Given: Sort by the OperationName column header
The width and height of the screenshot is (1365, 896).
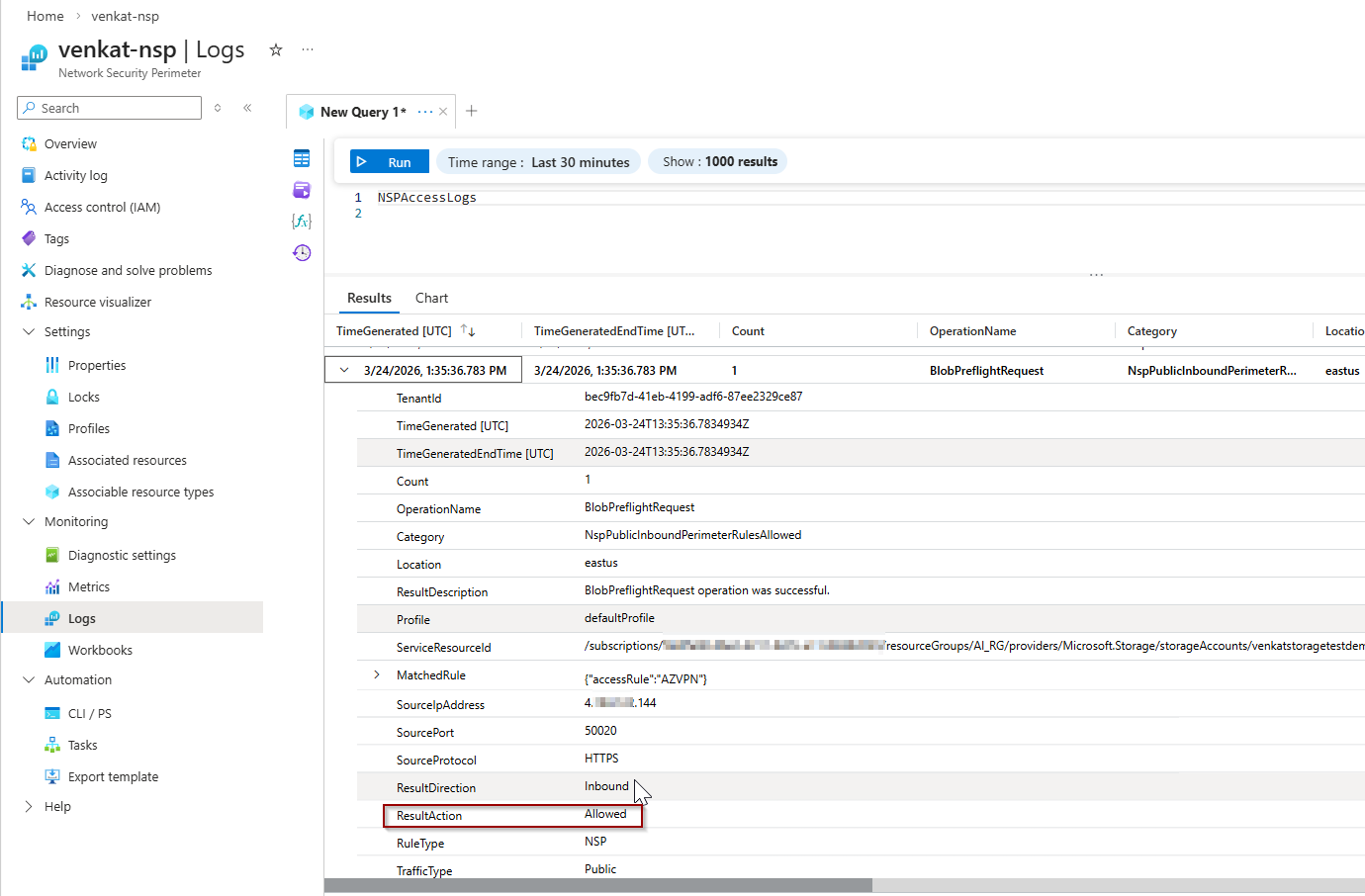Looking at the screenshot, I should [972, 331].
